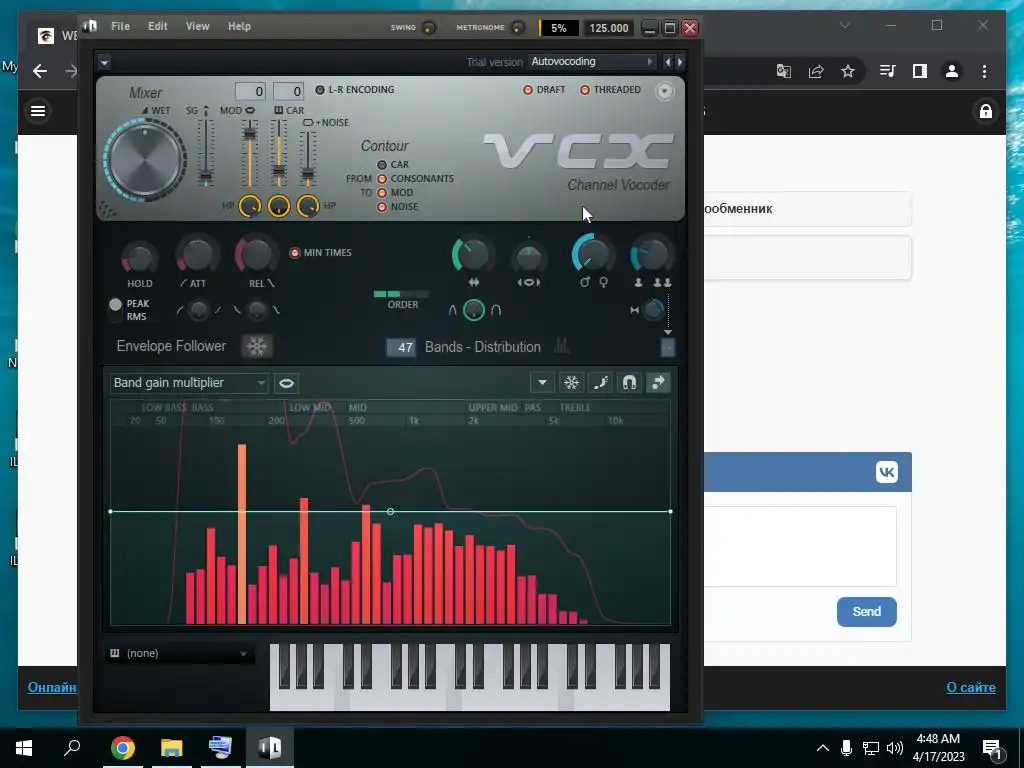Open plugin options arrow at top-left

104,62
